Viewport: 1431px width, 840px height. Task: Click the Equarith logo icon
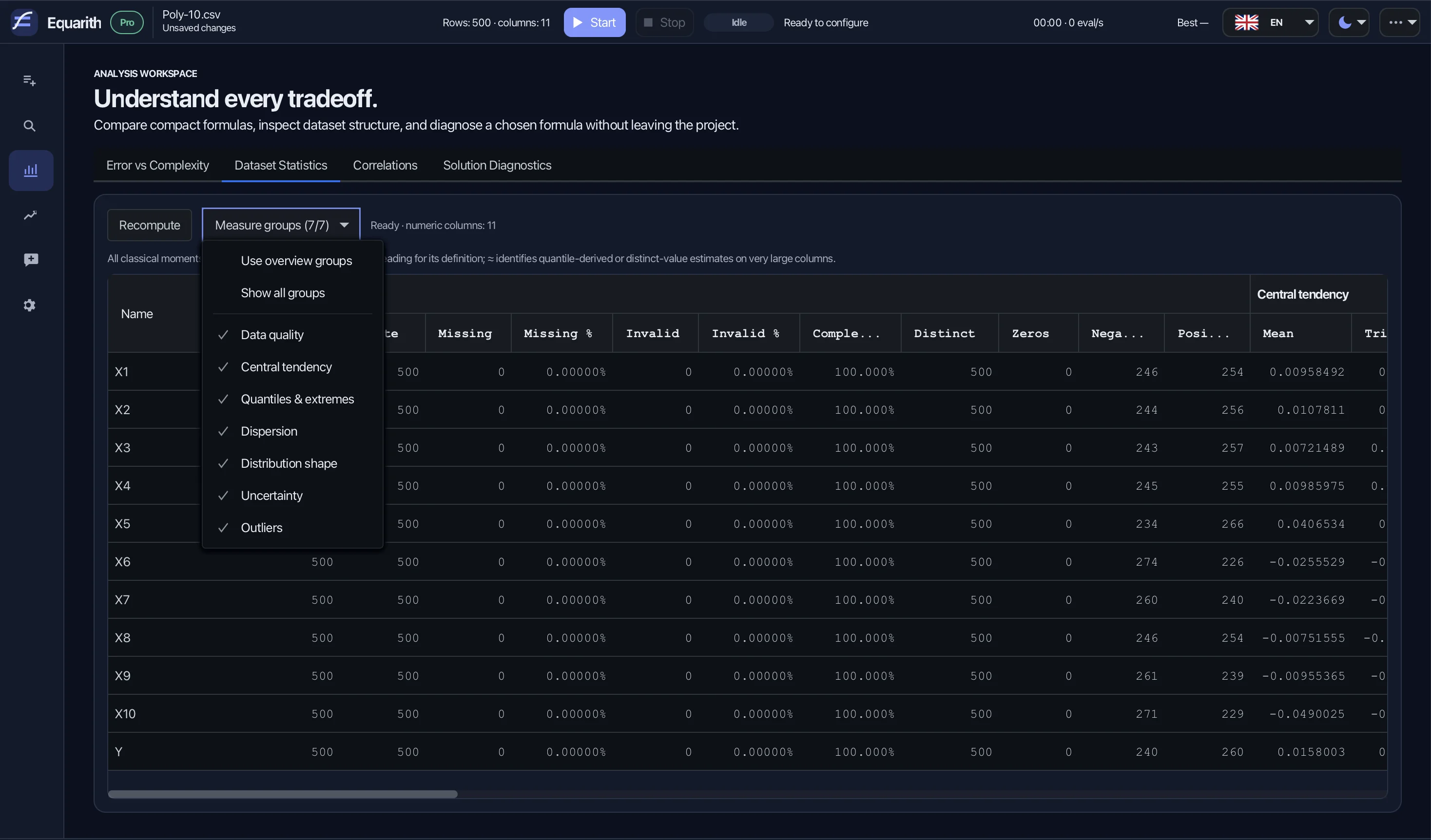point(24,22)
